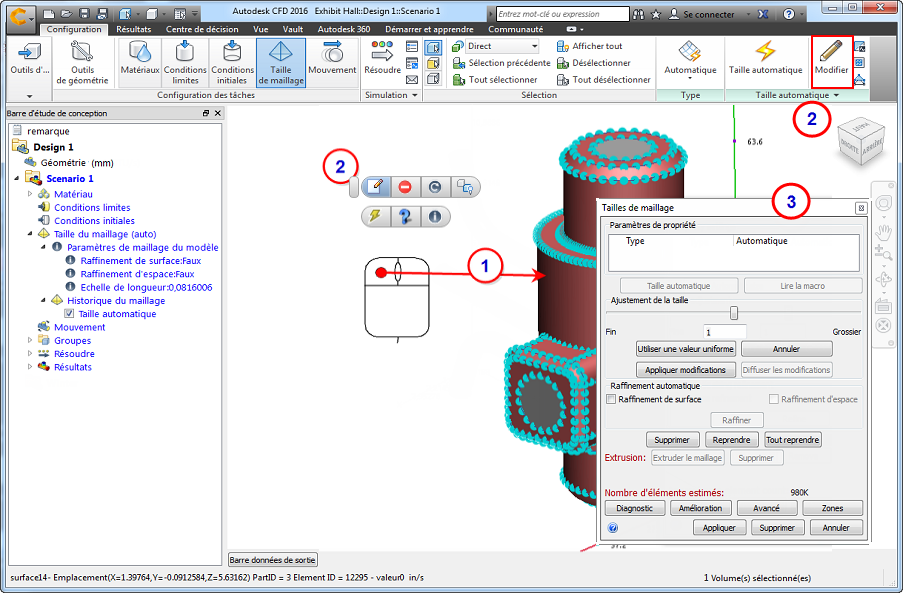This screenshot has width=903, height=593.
Task: Click the question mark icon in floating toolbar
Action: (405, 216)
